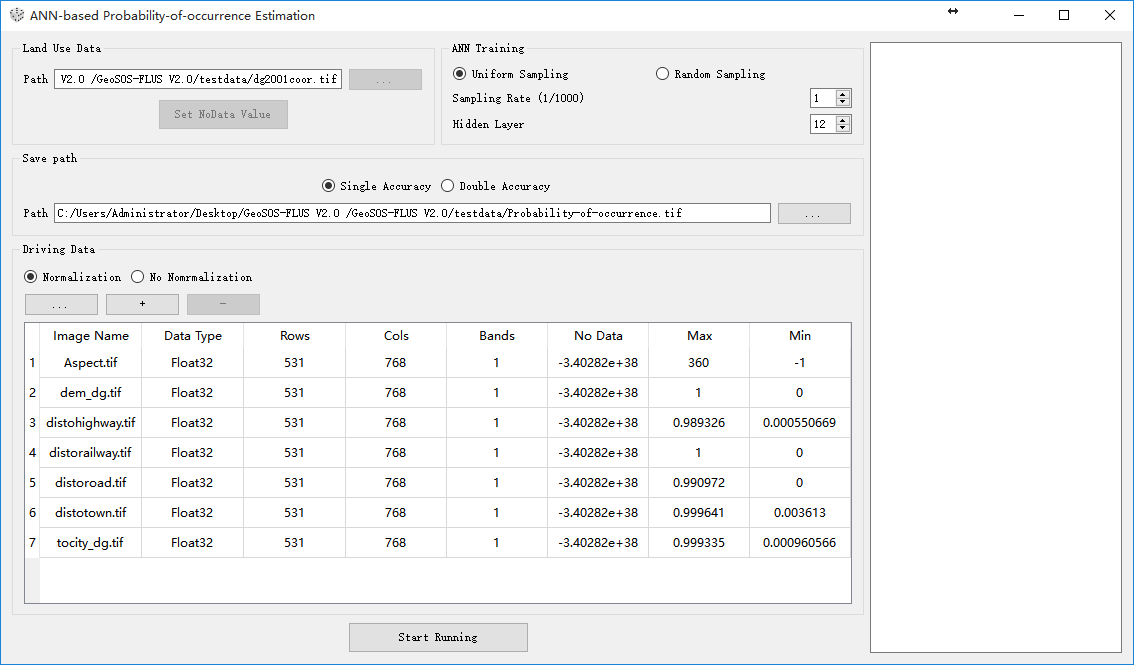The image size is (1134, 665).
Task: Select the distotown.tif table row
Action: (x=91, y=513)
